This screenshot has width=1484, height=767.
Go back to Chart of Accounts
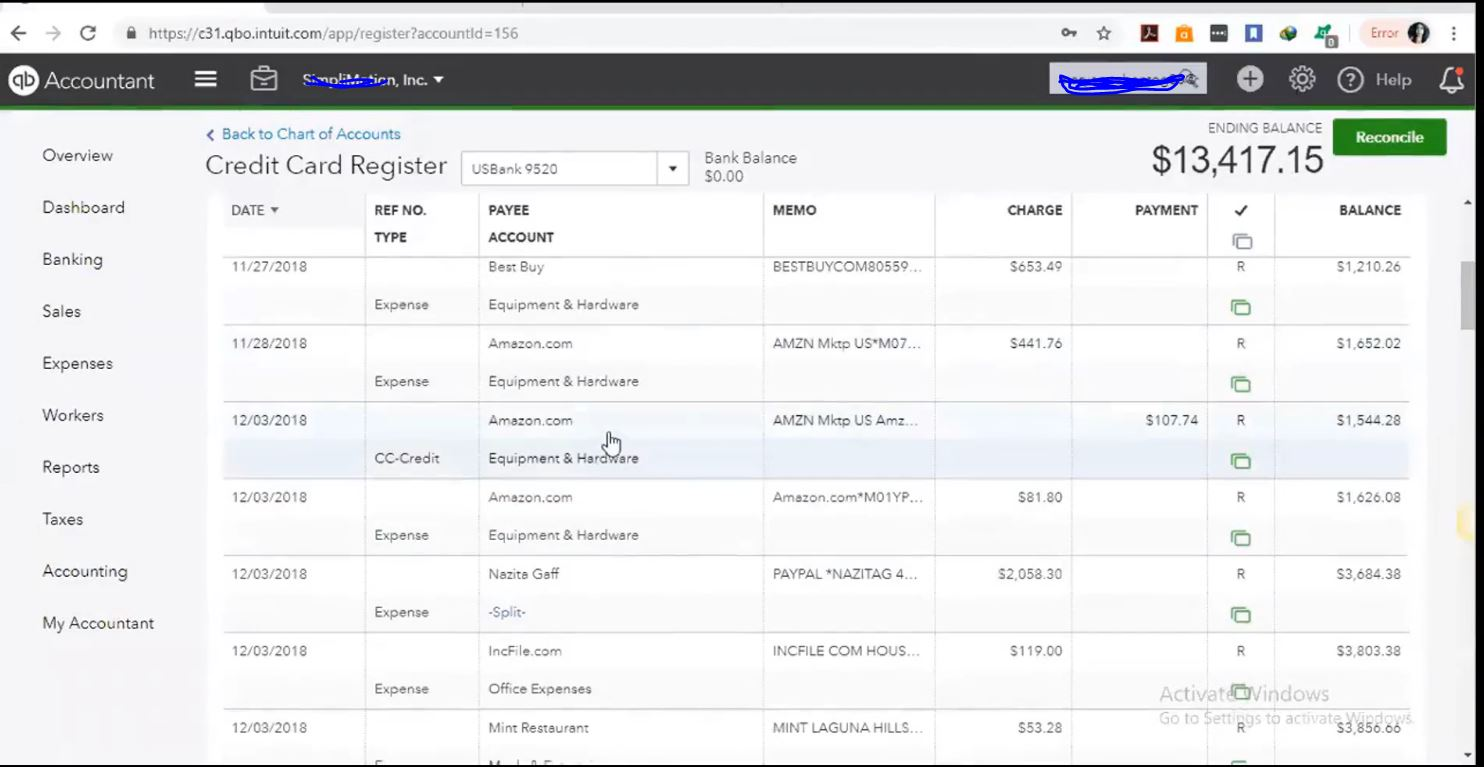[x=303, y=134]
